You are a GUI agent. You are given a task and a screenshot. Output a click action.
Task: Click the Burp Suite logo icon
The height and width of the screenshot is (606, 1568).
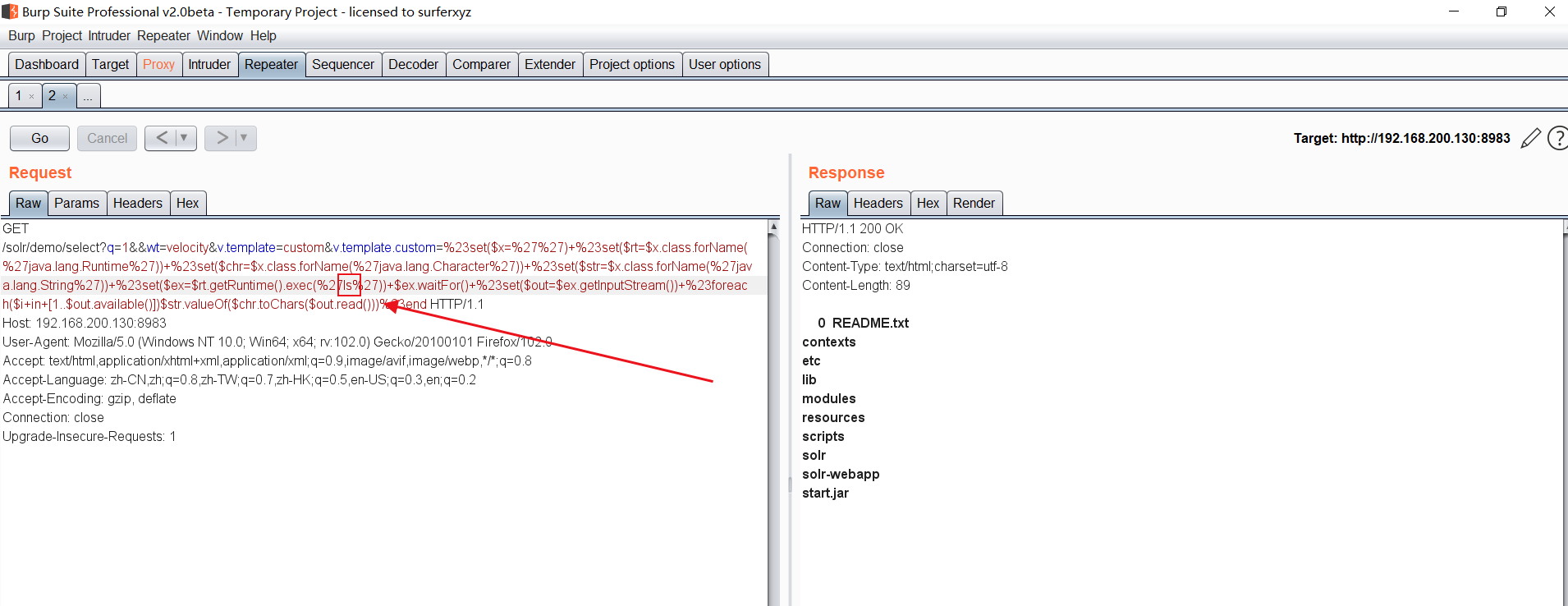pyautogui.click(x=10, y=11)
